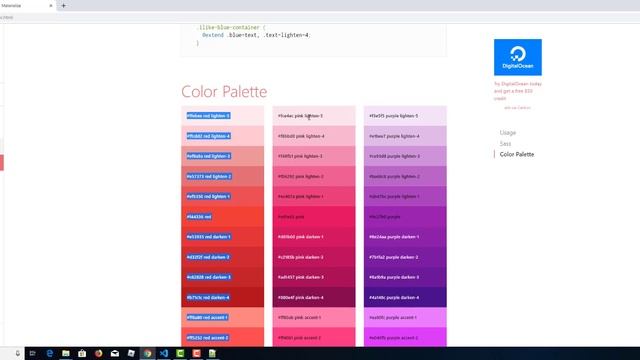Click the Color Palette heading
The image size is (640, 360).
(224, 91)
